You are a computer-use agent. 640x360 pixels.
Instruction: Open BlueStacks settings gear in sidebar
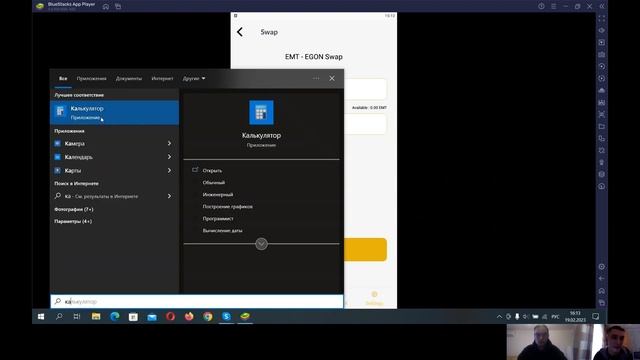tap(602, 267)
